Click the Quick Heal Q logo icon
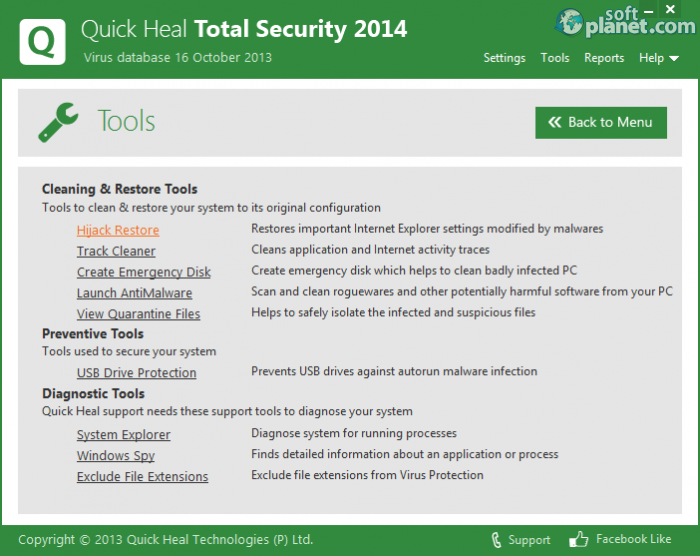 coord(42,42)
